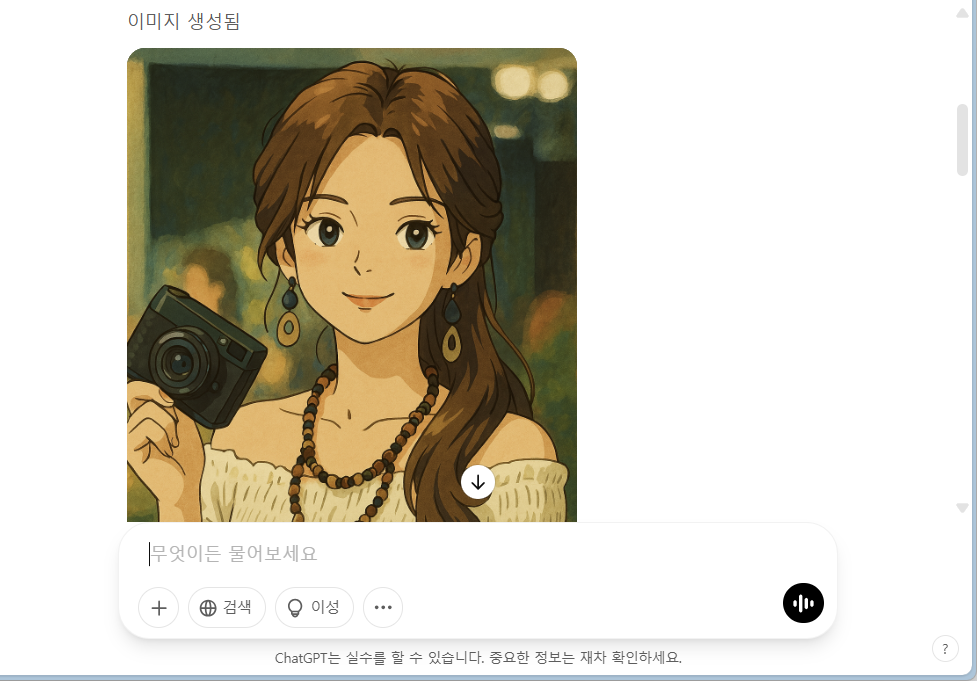Toggle the 이성 reasoning option
This screenshot has width=977, height=681.
pyautogui.click(x=314, y=607)
